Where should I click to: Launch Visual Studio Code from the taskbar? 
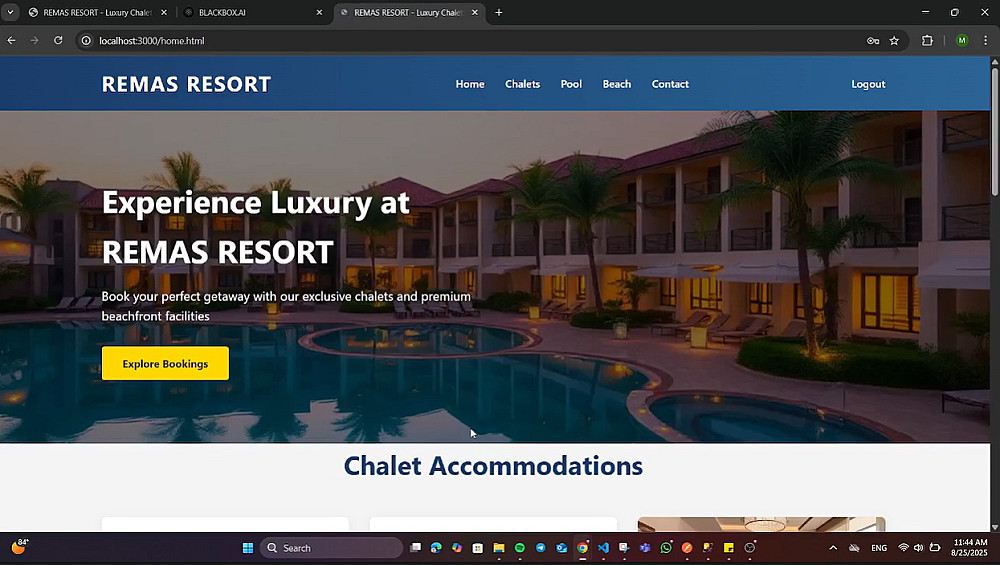(603, 548)
